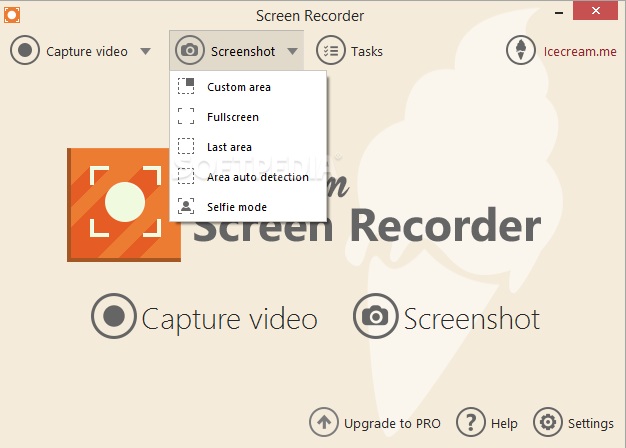Choose Fullscreen from Screenshot menu
626x448 pixels.
[x=248, y=117]
